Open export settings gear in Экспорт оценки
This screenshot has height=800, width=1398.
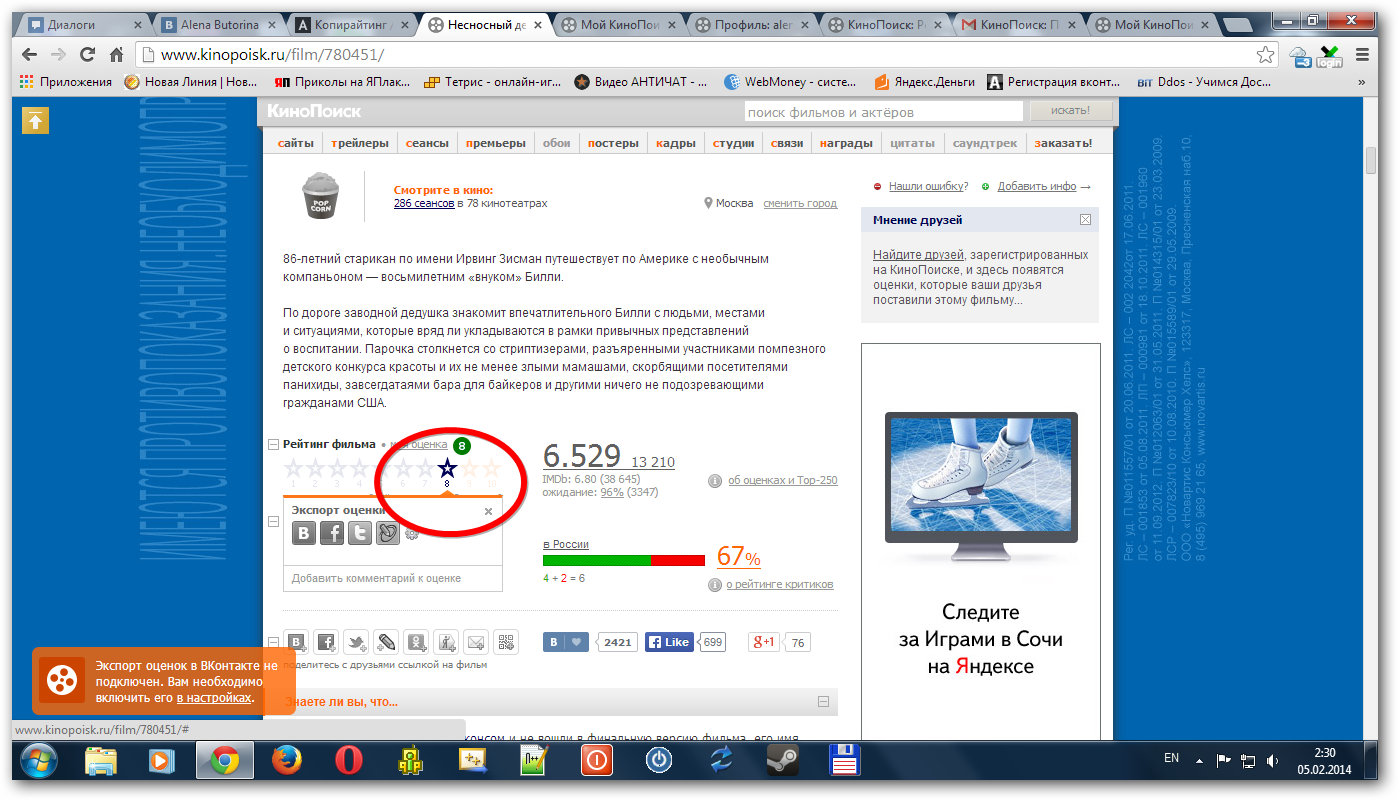(411, 535)
